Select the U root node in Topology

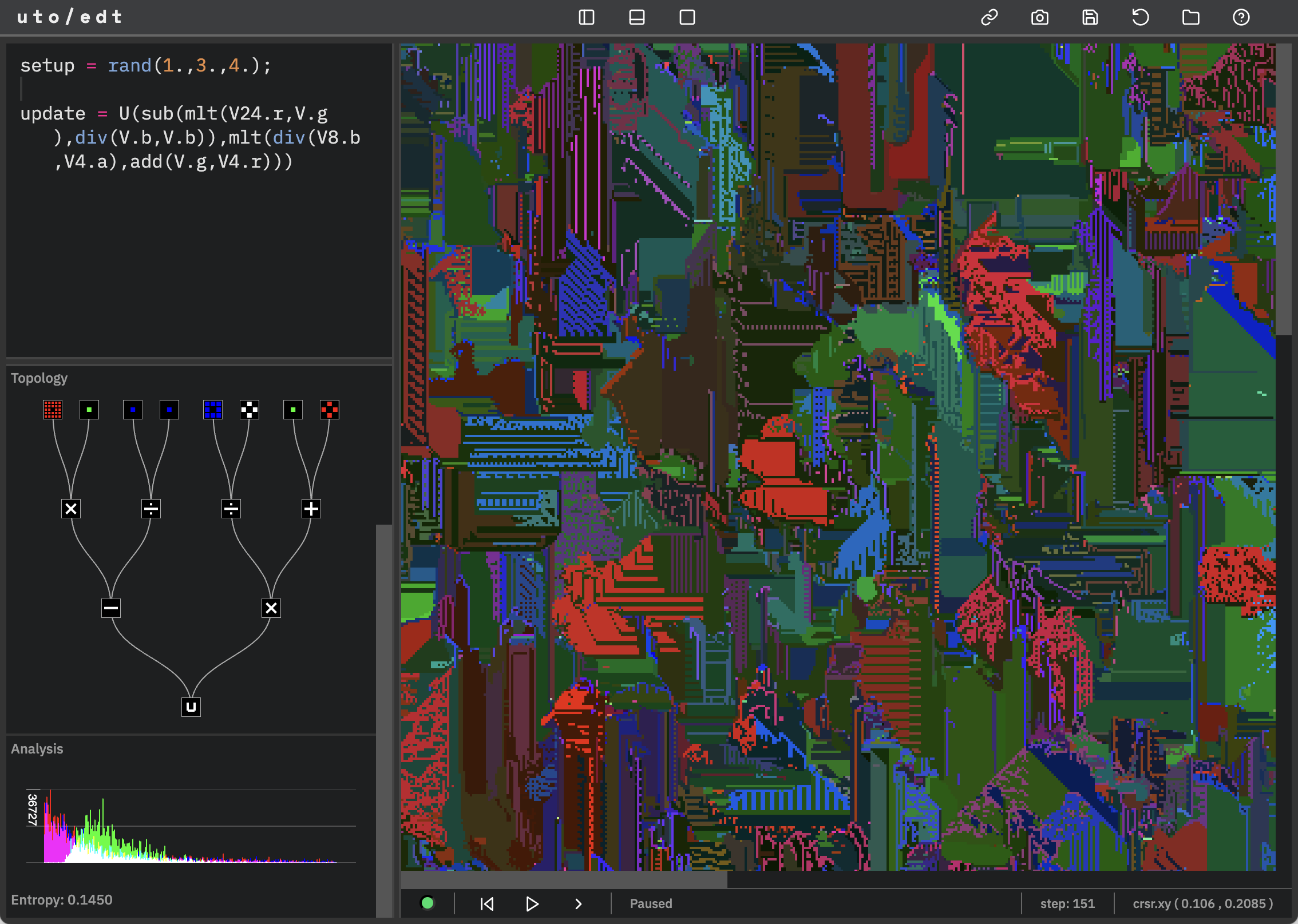[x=191, y=707]
